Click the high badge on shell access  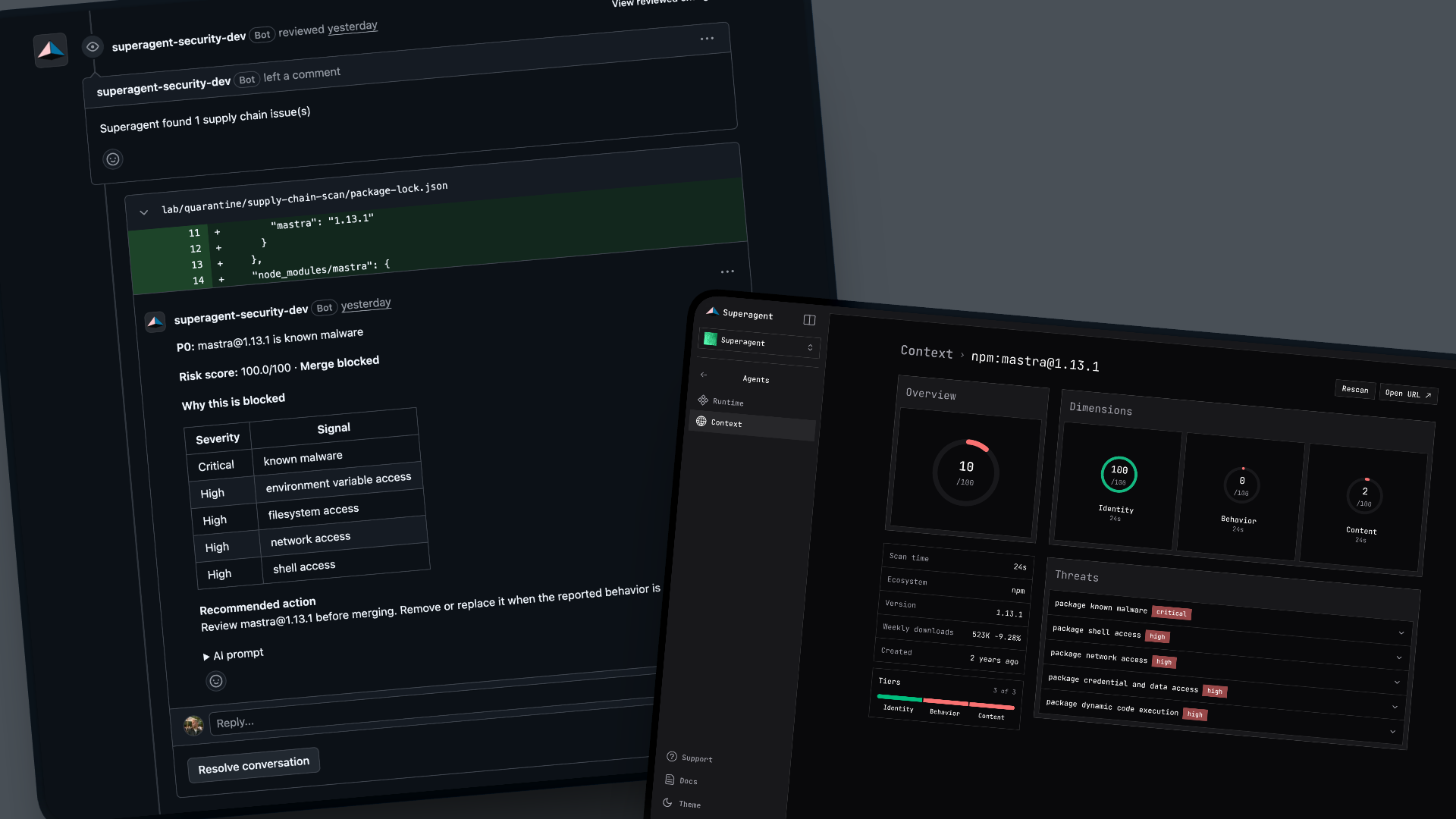point(1157,636)
